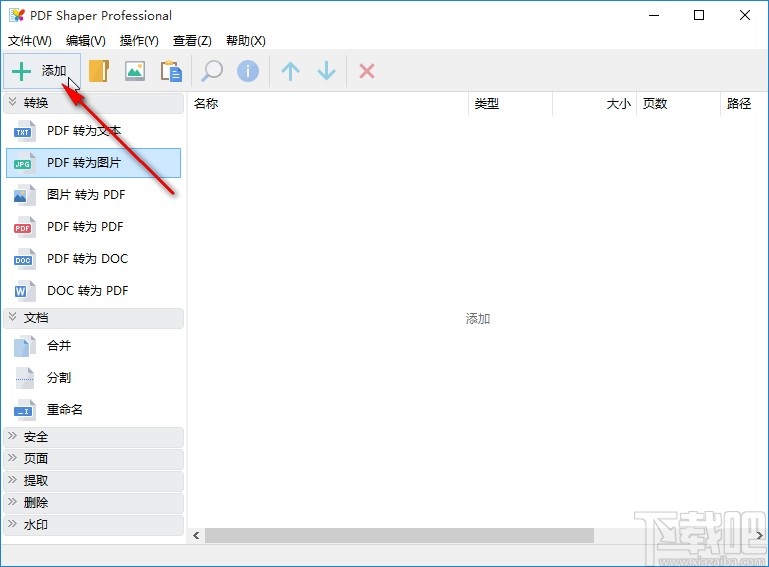This screenshot has width=769, height=567.
Task: Click the horizontal scrollbar thumb
Action: coord(399,535)
